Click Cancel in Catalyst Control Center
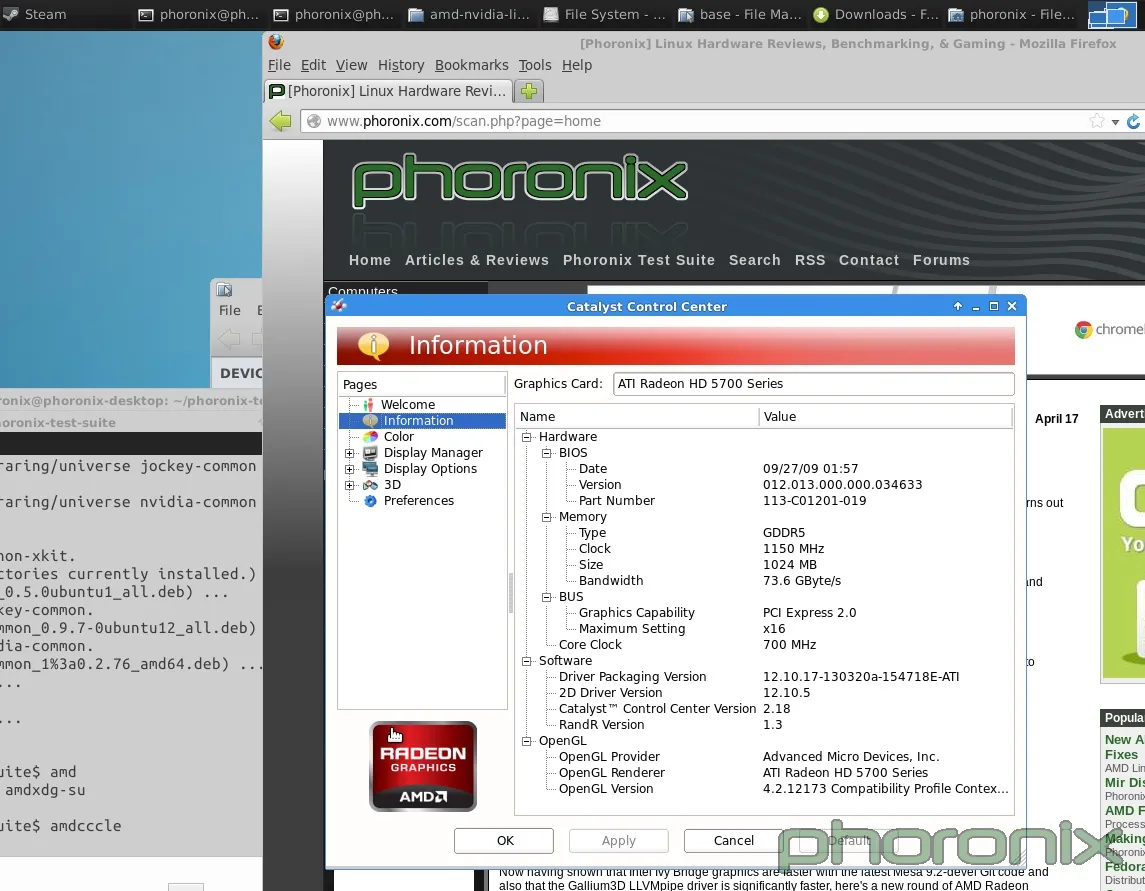Screen dimensions: 1145x891 point(733,841)
